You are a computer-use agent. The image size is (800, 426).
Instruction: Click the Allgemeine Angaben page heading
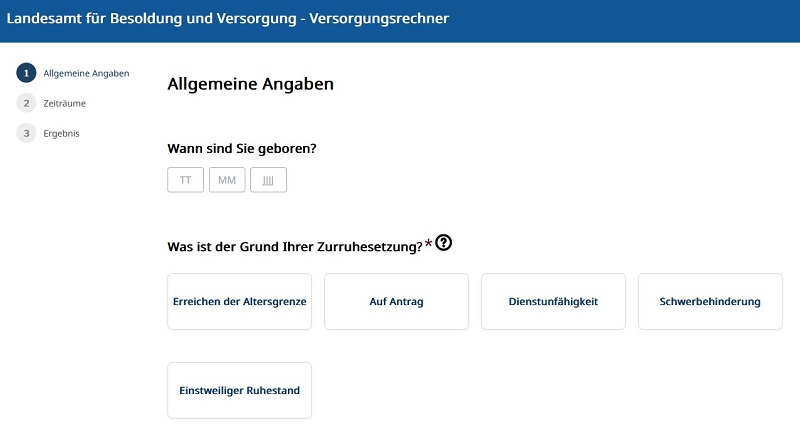click(x=251, y=84)
